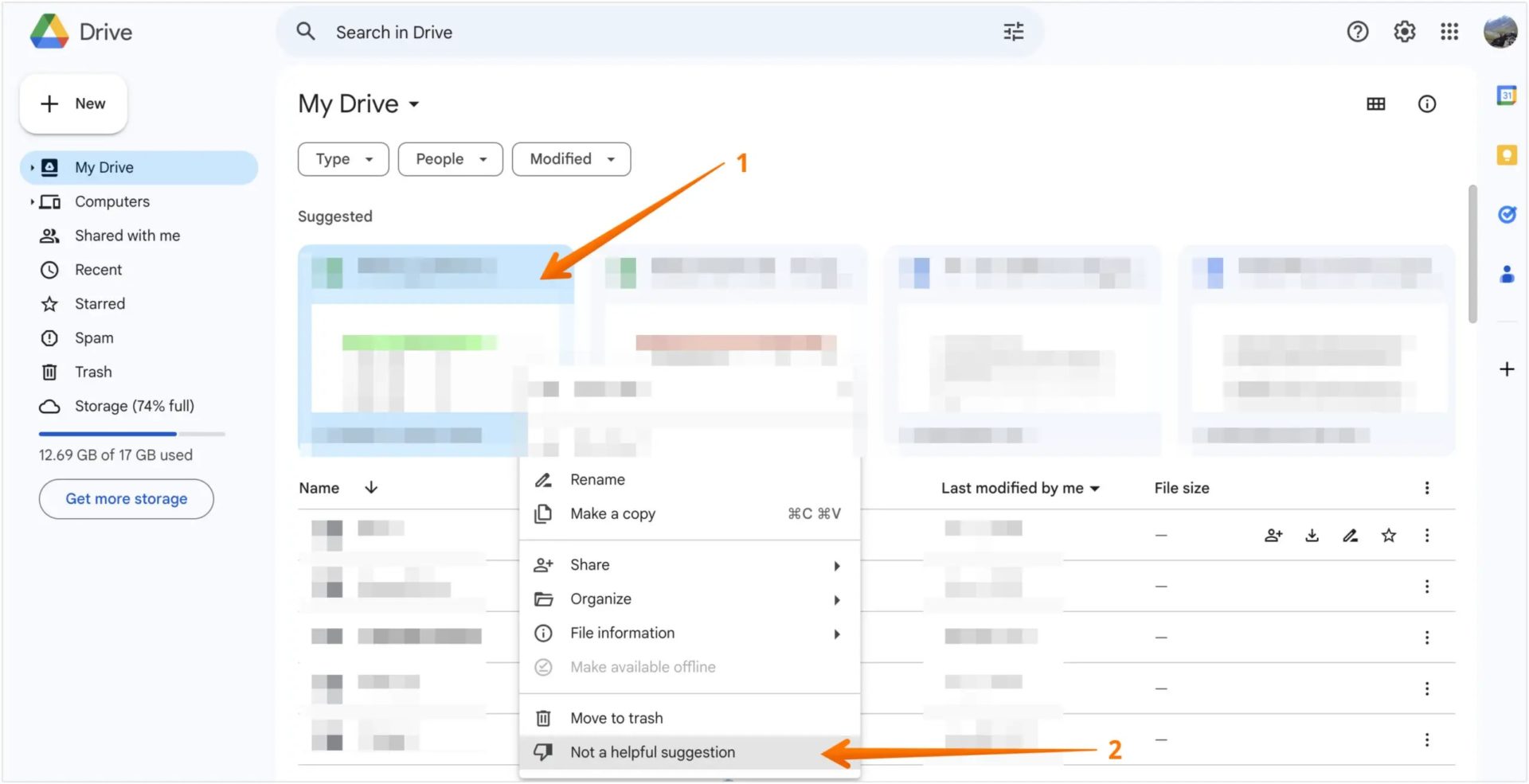Screen dimensions: 1529x784
Task: Choose Move to trash in the context menu
Action: point(616,717)
